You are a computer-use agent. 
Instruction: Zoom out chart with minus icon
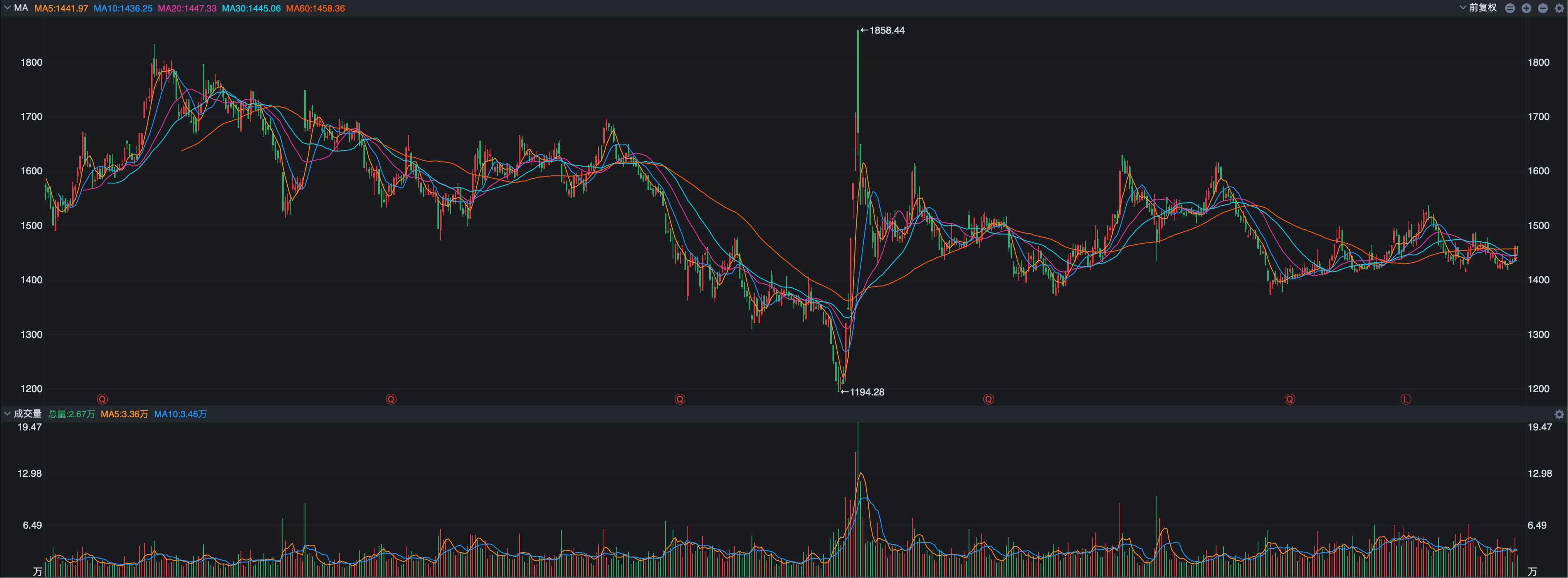pos(1543,9)
